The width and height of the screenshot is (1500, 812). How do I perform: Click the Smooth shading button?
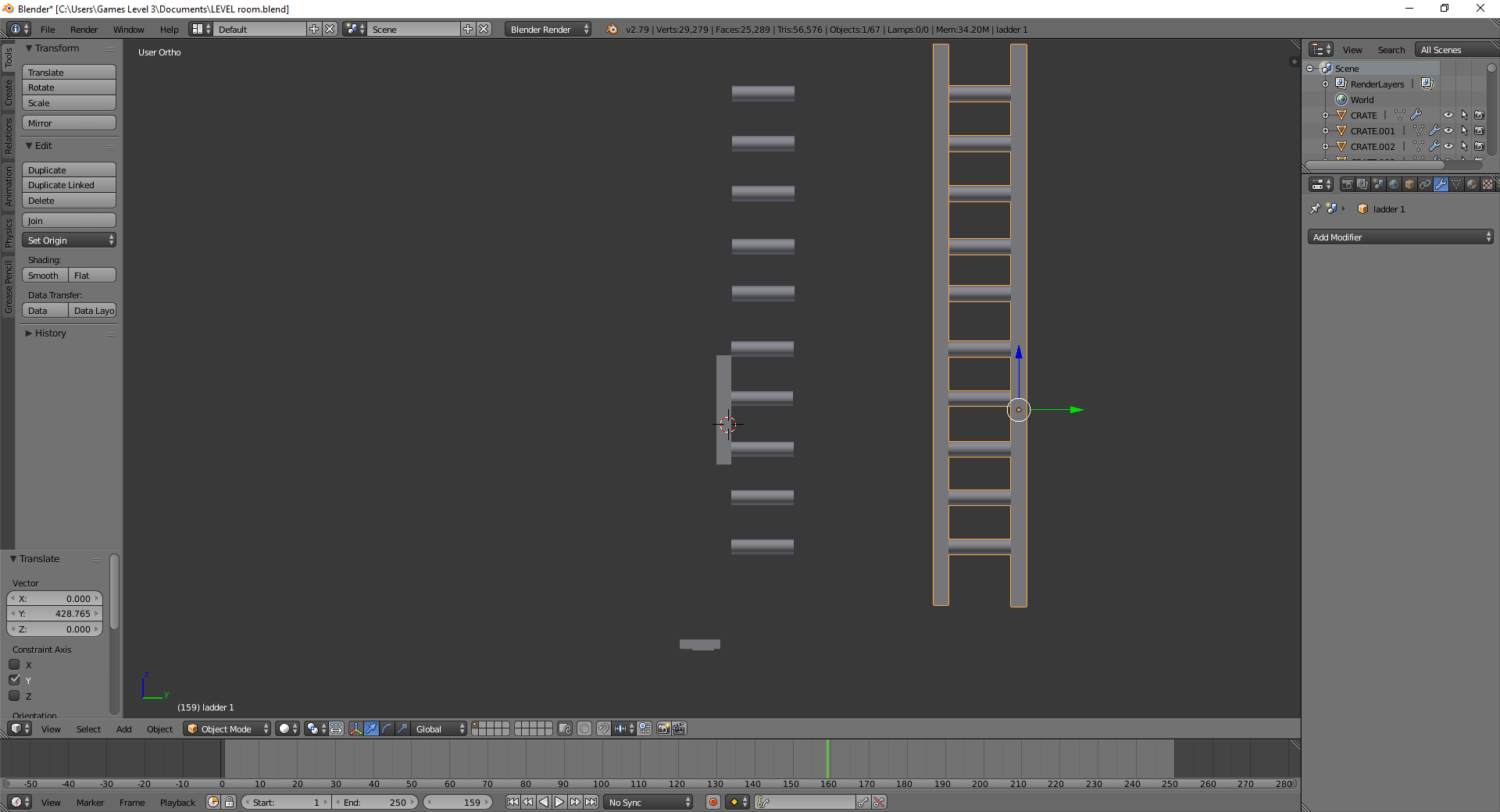click(44, 276)
